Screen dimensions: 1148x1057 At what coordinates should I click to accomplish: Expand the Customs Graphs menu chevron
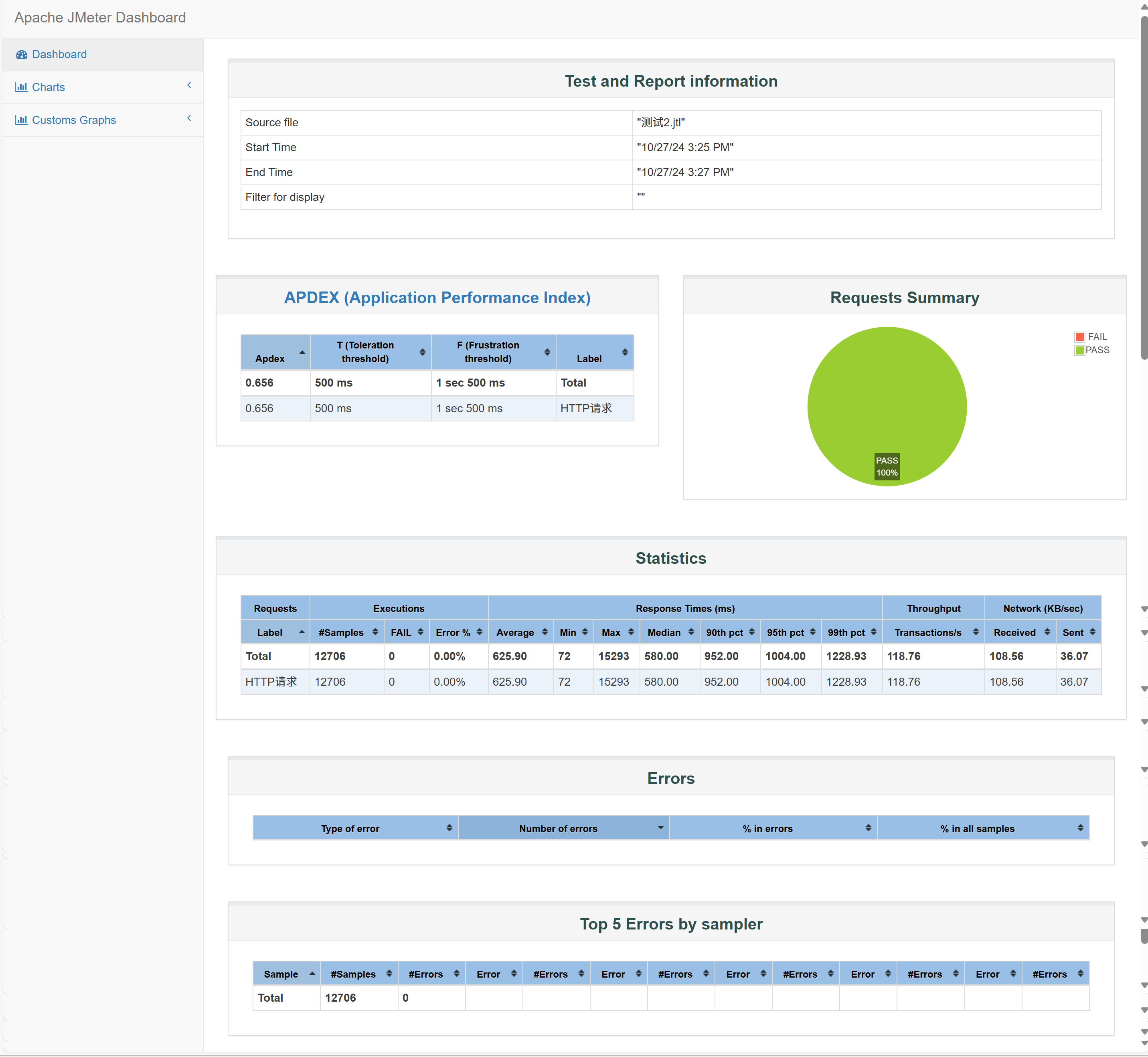[x=189, y=118]
